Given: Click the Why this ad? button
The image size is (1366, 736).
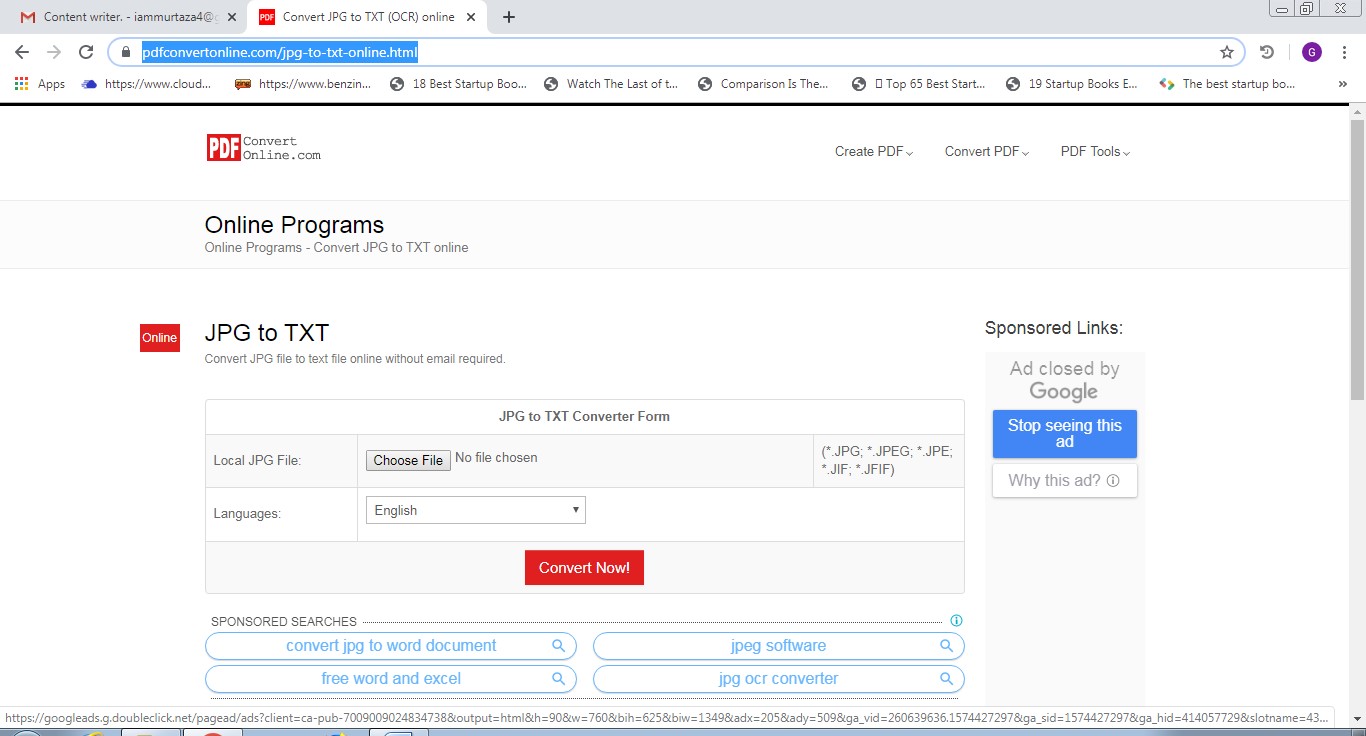Looking at the screenshot, I should pyautogui.click(x=1065, y=481).
